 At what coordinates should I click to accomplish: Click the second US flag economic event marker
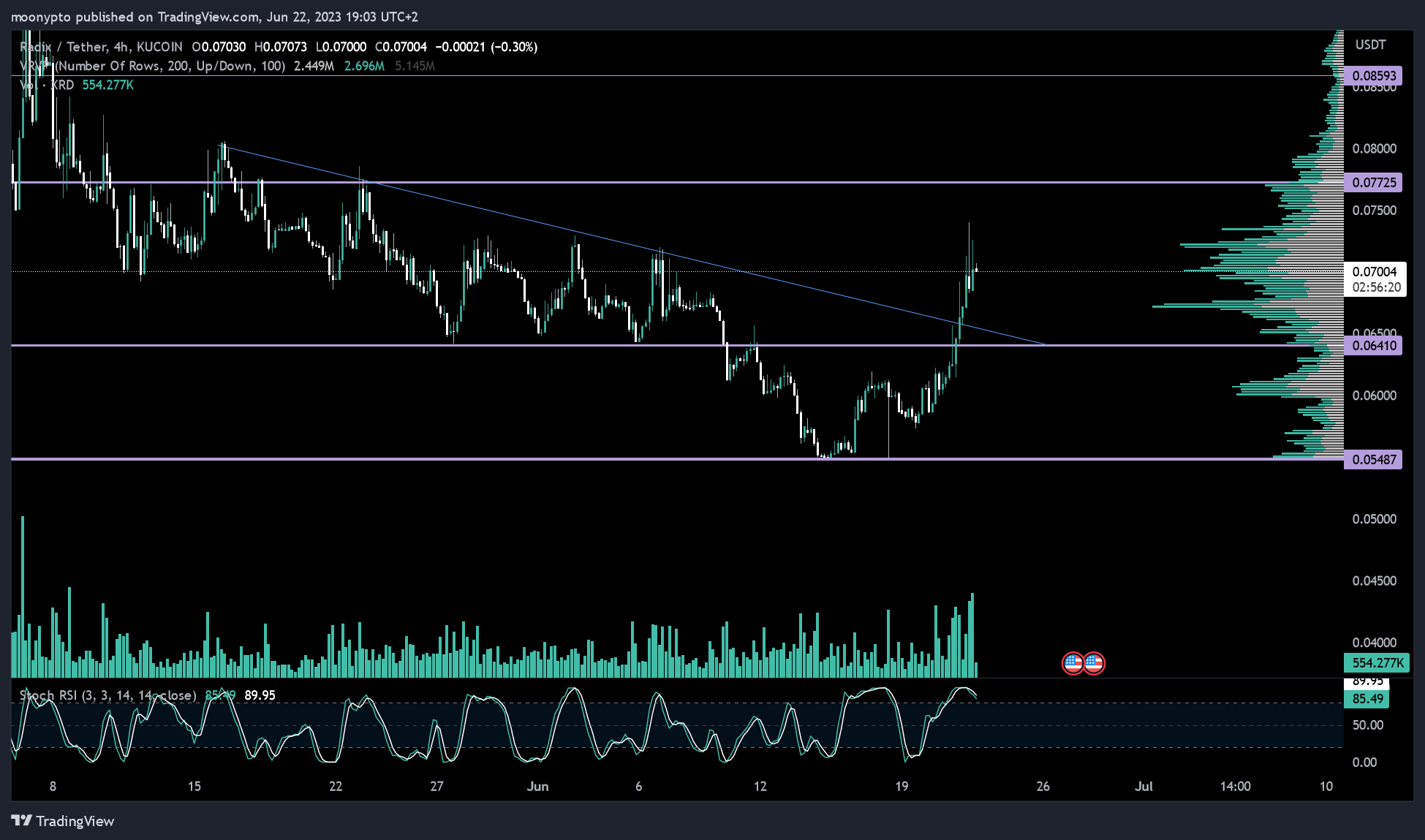point(1094,663)
